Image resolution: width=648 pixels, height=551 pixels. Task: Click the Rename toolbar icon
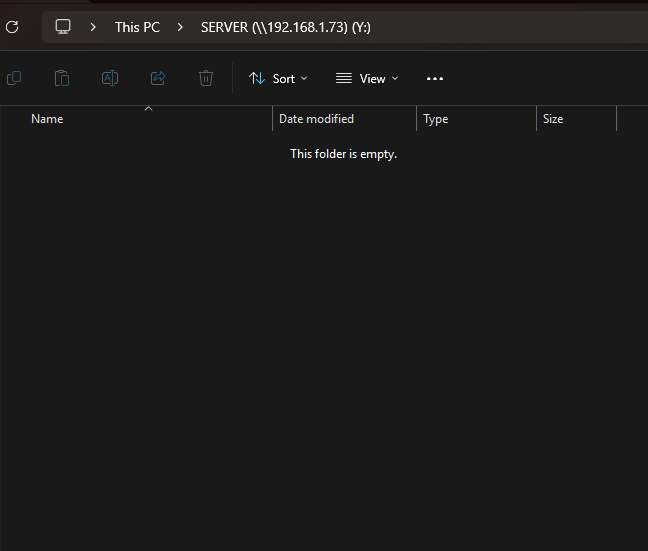point(110,78)
